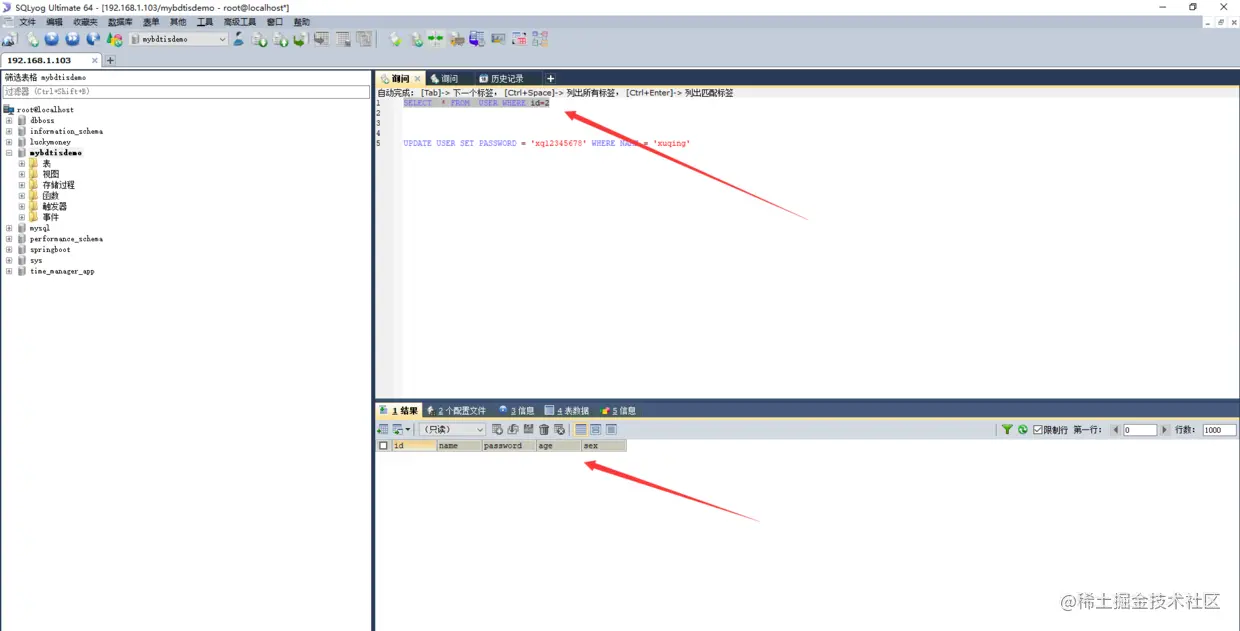Click the password column header
The image size is (1240, 631).
(x=508, y=446)
